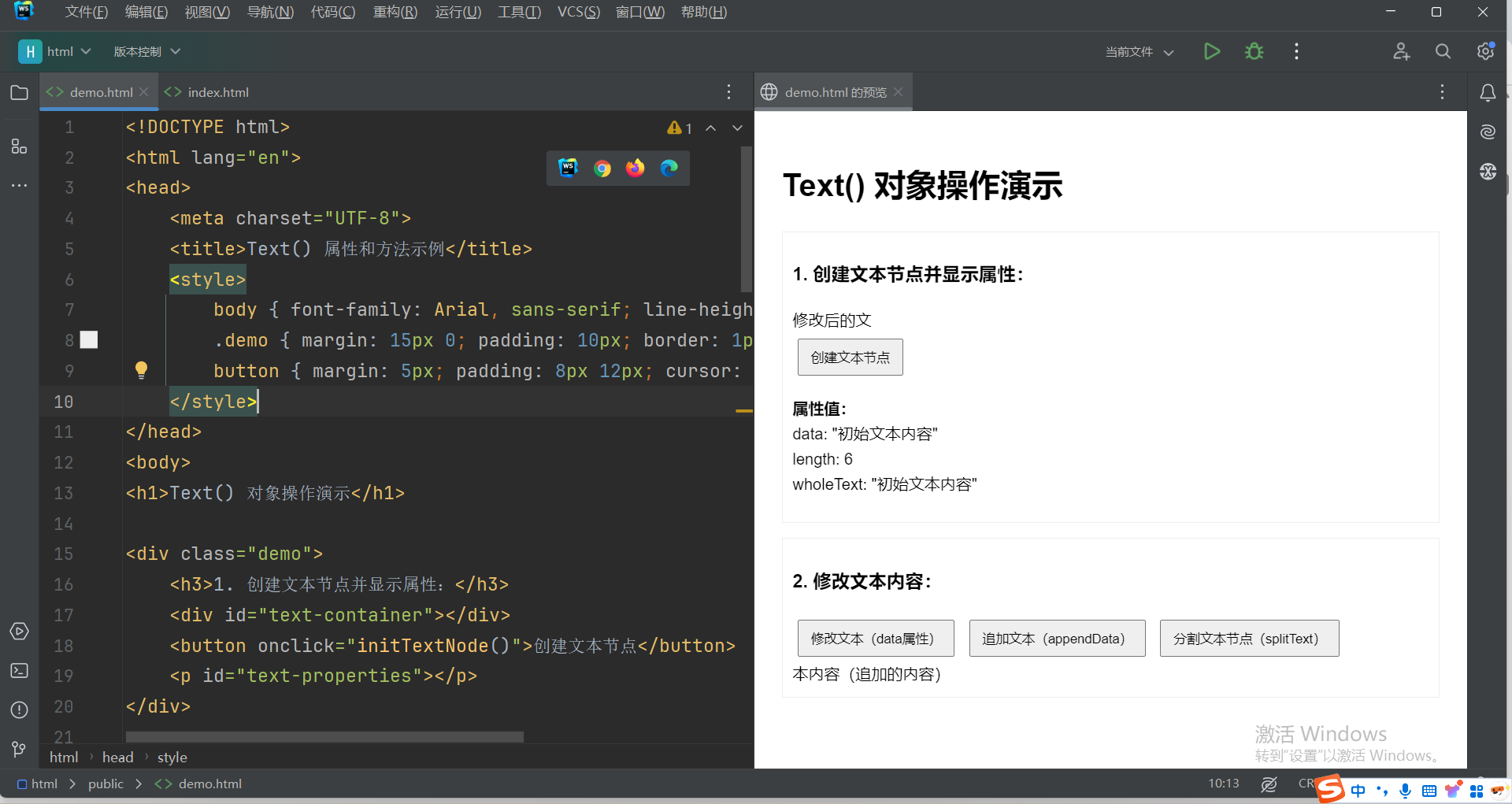Image resolution: width=1512 pixels, height=804 pixels.
Task: Open the debug tool via the bug icon
Action: (1254, 51)
